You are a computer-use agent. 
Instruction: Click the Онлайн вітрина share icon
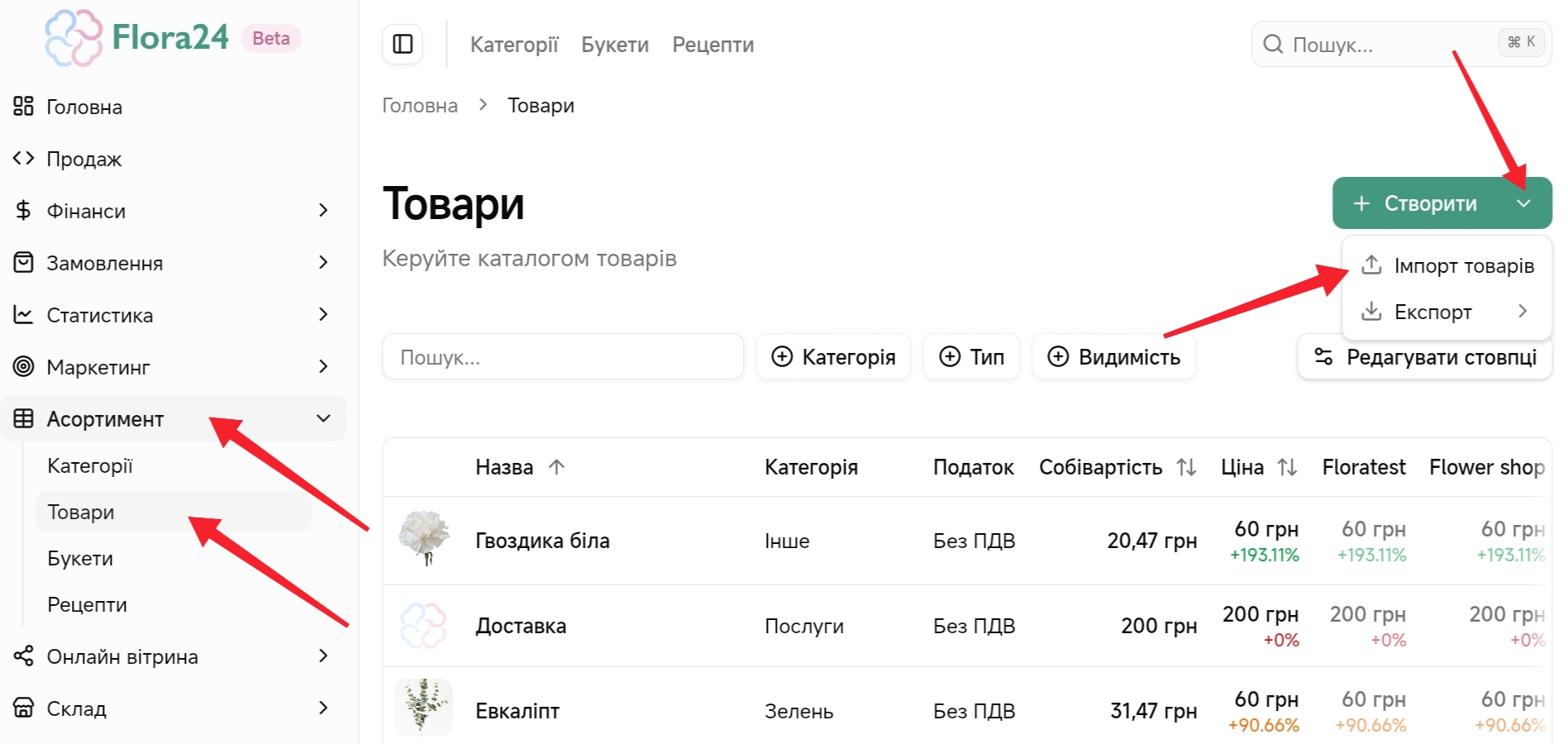pos(23,656)
